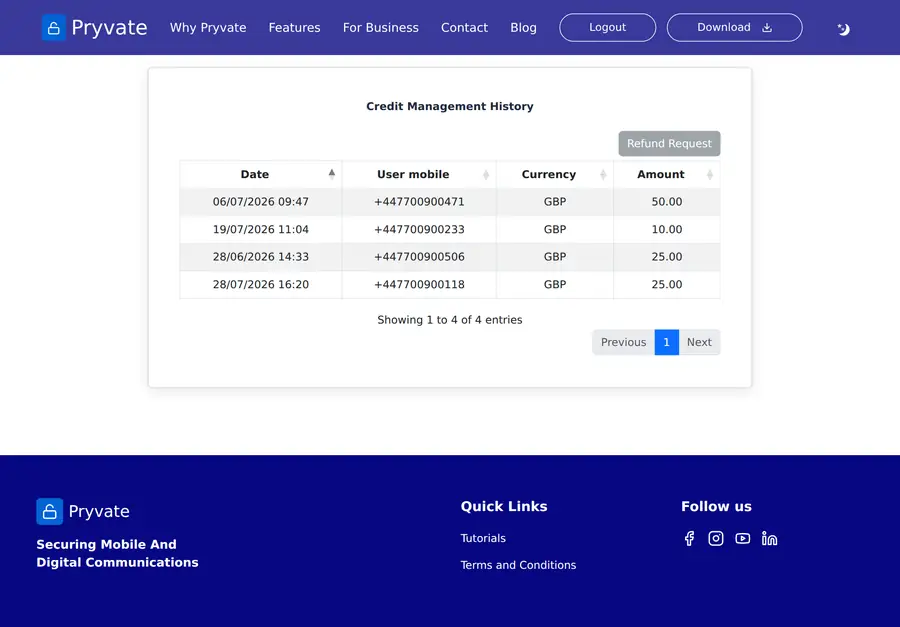Open the Features menu item
This screenshot has width=900, height=627.
[294, 28]
